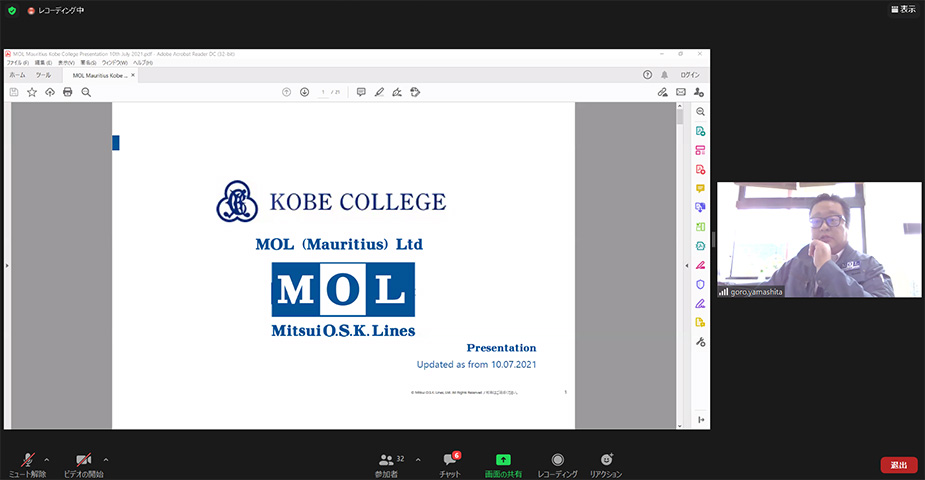The width and height of the screenshot is (925, 480).
Task: Open the sign document pen tool
Action: coord(397,92)
